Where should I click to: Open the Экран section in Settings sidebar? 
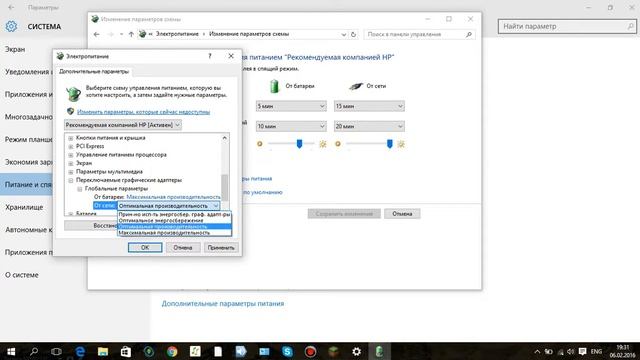(x=15, y=49)
